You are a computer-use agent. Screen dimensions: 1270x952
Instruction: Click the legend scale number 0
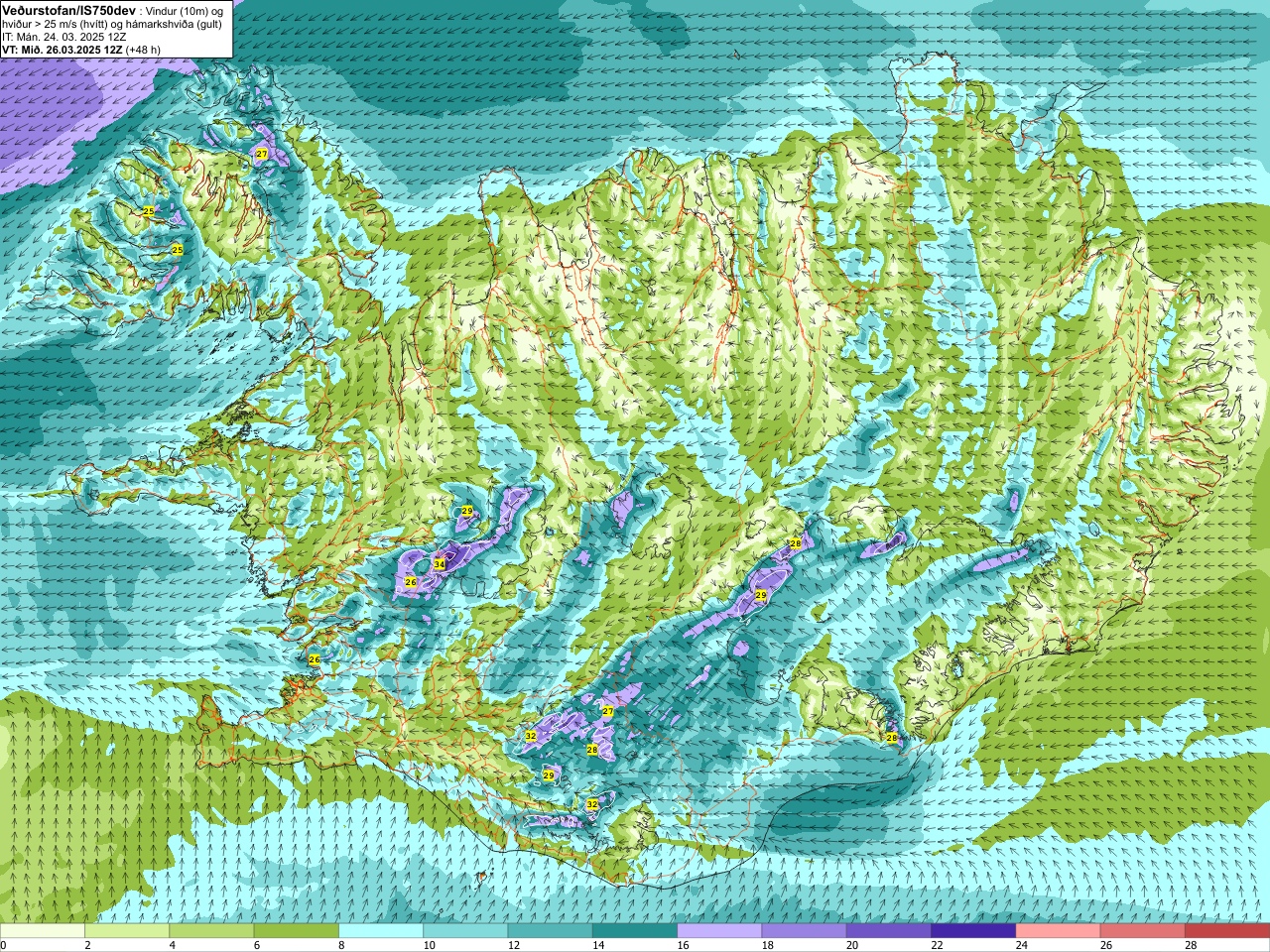click(x=4, y=945)
